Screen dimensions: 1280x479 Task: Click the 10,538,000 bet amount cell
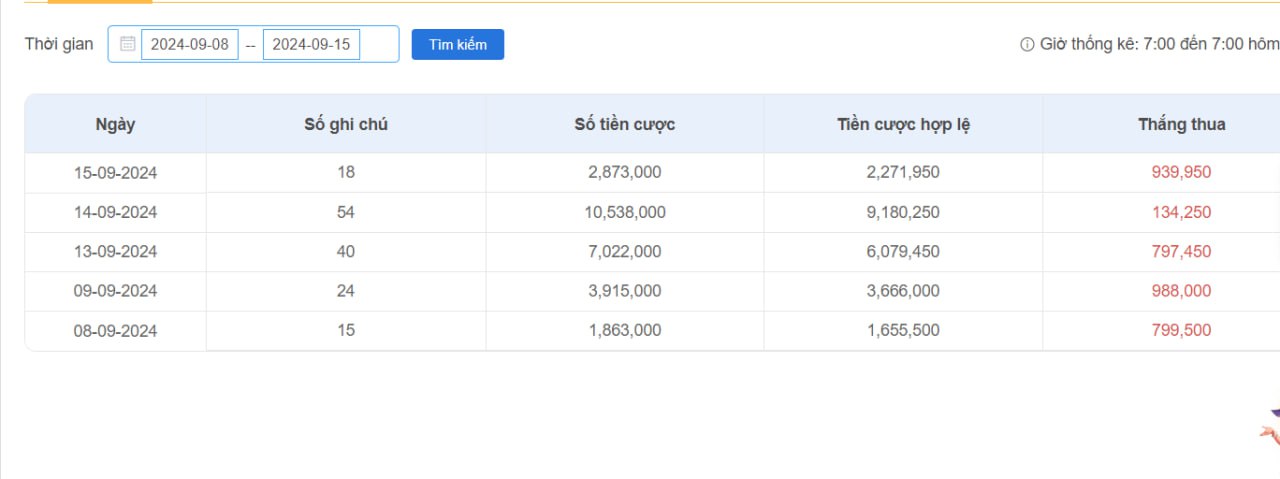pyautogui.click(x=625, y=212)
